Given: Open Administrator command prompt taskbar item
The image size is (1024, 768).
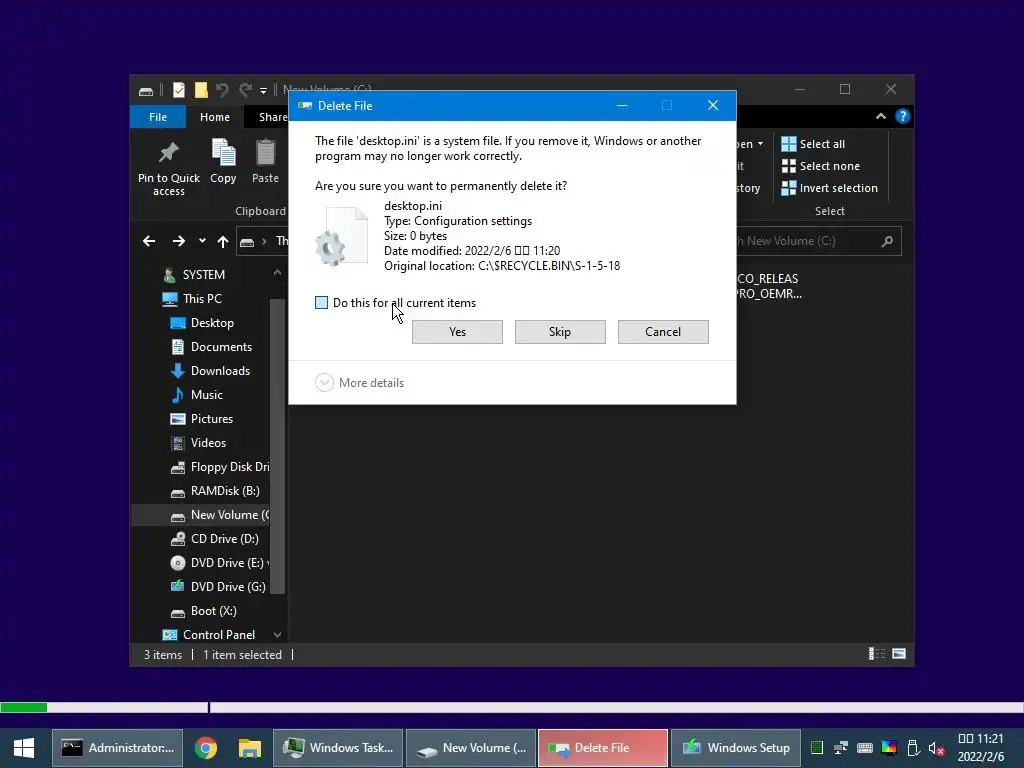Looking at the screenshot, I should (x=118, y=748).
